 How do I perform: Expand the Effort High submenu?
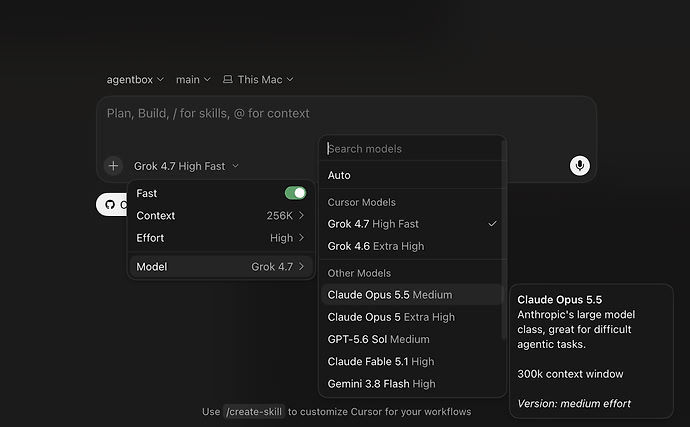click(220, 238)
